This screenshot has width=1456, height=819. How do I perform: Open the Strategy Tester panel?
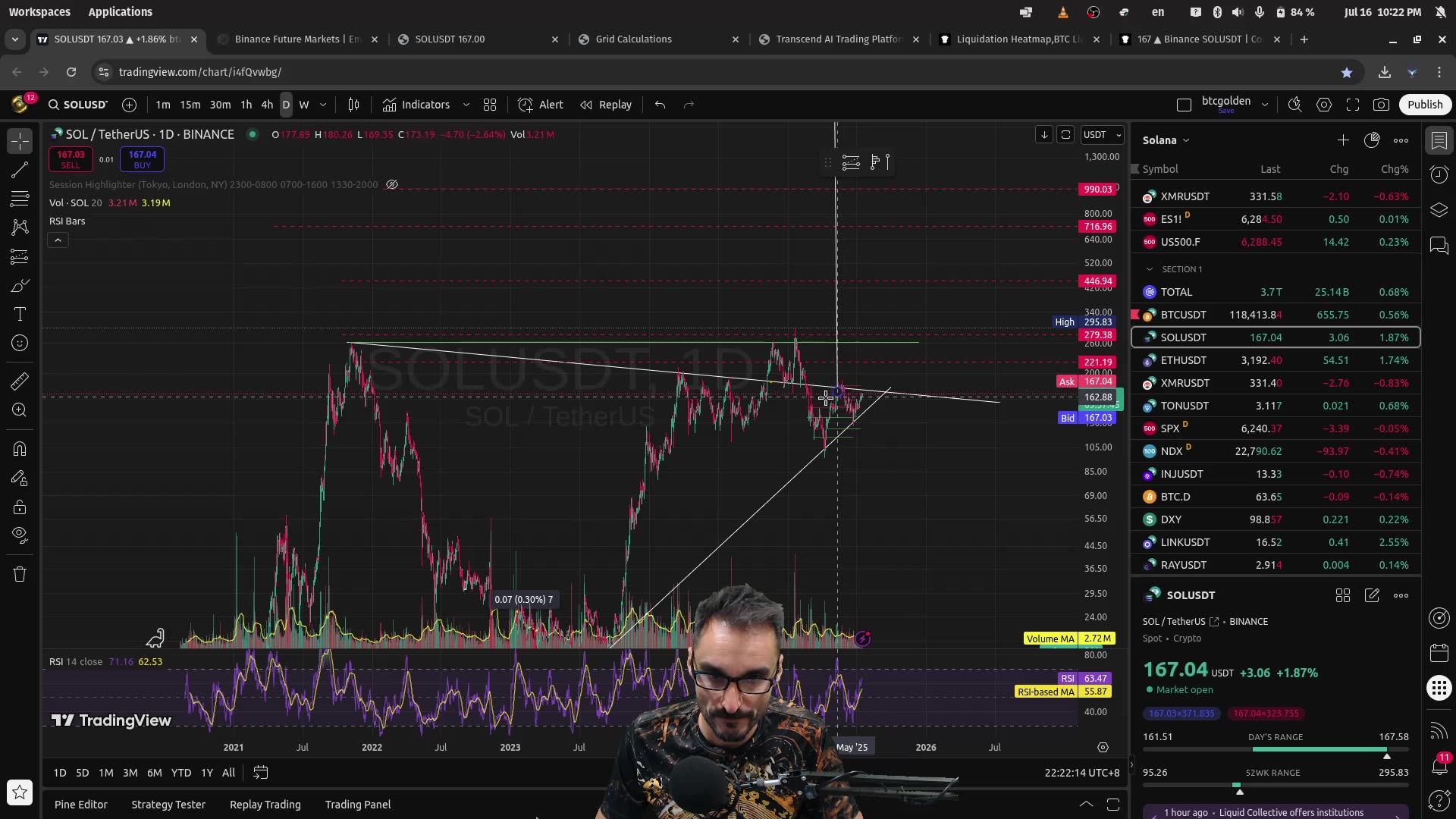pyautogui.click(x=168, y=804)
